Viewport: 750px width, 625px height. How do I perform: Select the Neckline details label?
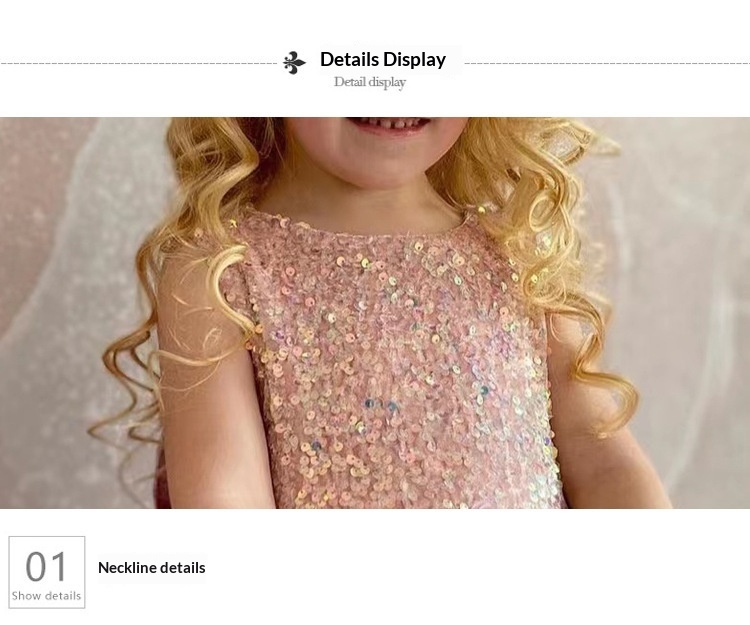tap(152, 568)
